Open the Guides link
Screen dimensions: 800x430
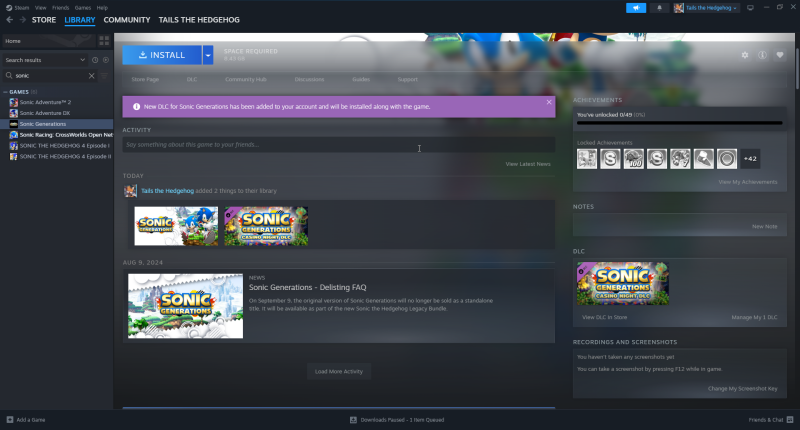point(361,80)
